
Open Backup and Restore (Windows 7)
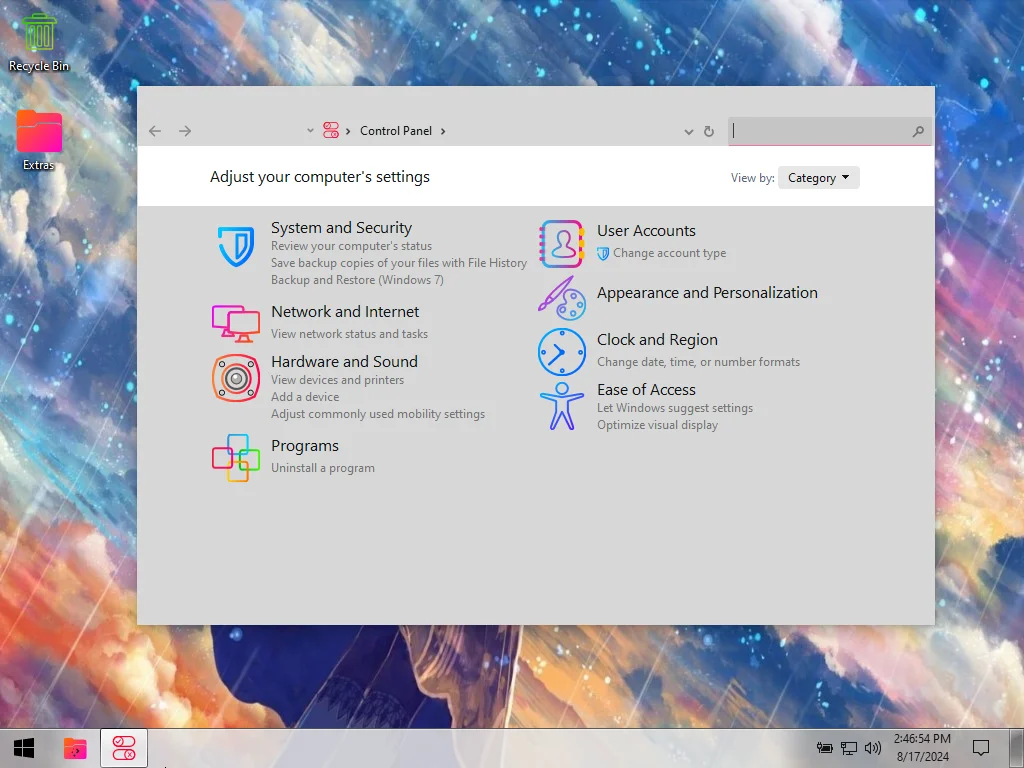357,280
